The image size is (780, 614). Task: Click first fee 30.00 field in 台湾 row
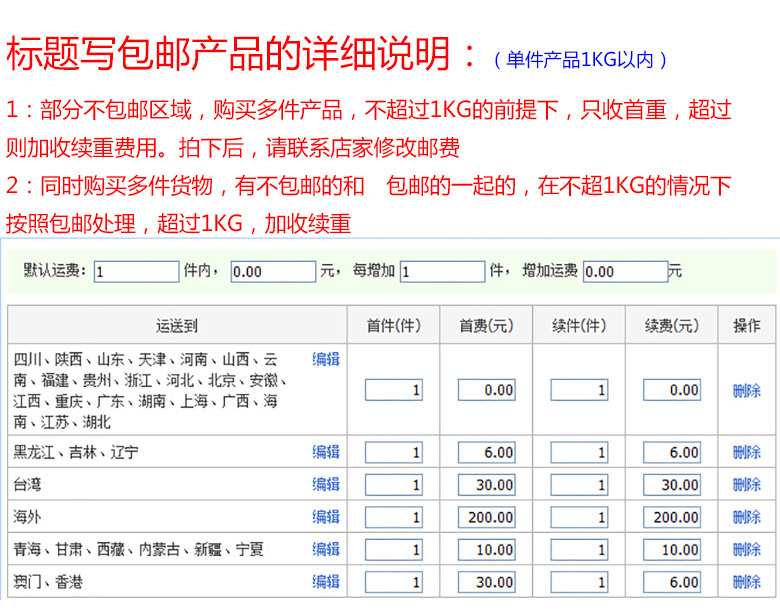click(x=487, y=485)
